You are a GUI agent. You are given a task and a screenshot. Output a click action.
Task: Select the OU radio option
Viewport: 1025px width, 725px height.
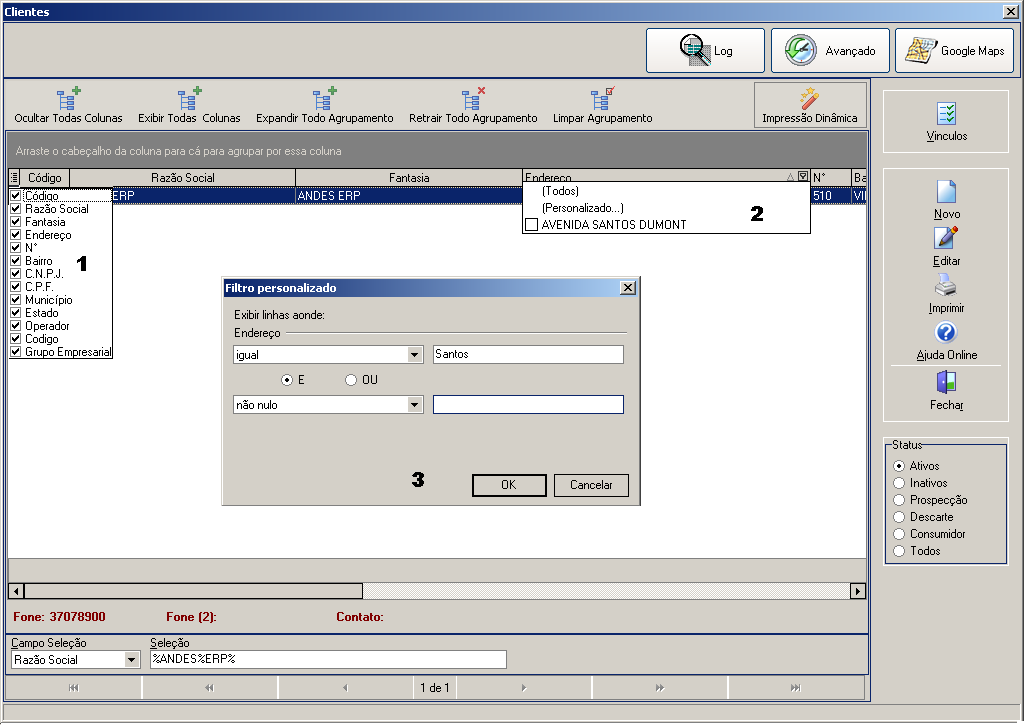(x=351, y=380)
